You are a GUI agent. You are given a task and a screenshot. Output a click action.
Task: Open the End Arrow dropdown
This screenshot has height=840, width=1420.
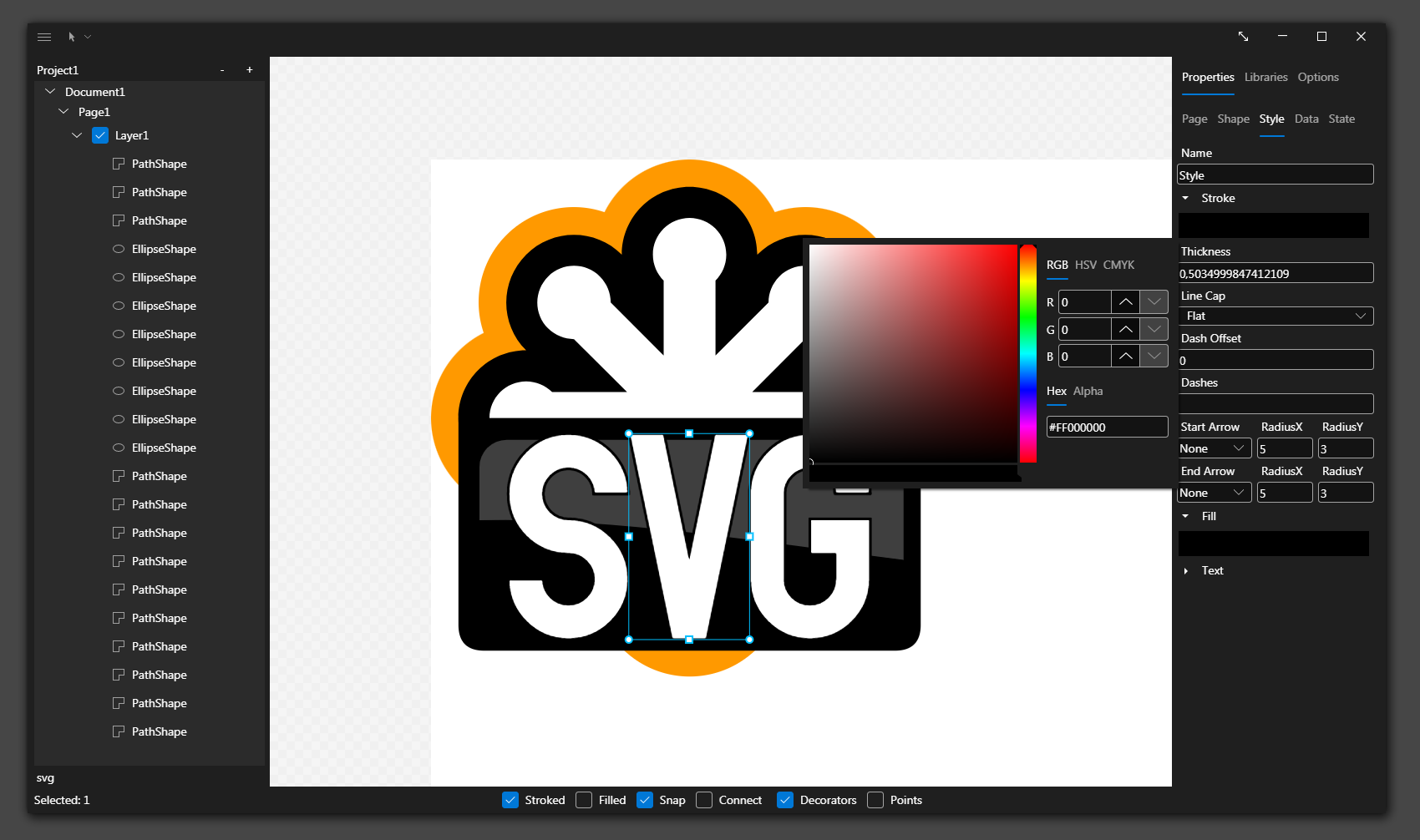[1215, 493]
